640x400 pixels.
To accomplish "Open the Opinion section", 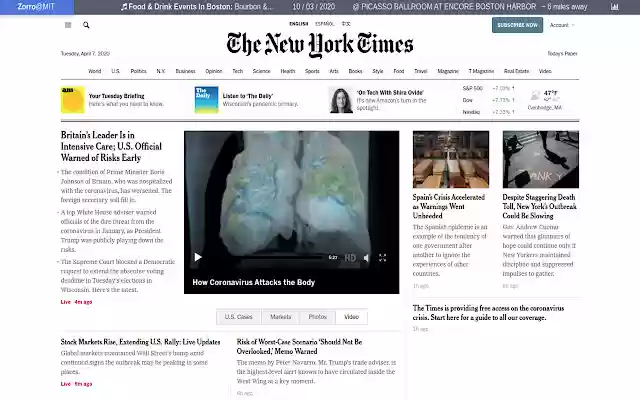I will tap(214, 71).
